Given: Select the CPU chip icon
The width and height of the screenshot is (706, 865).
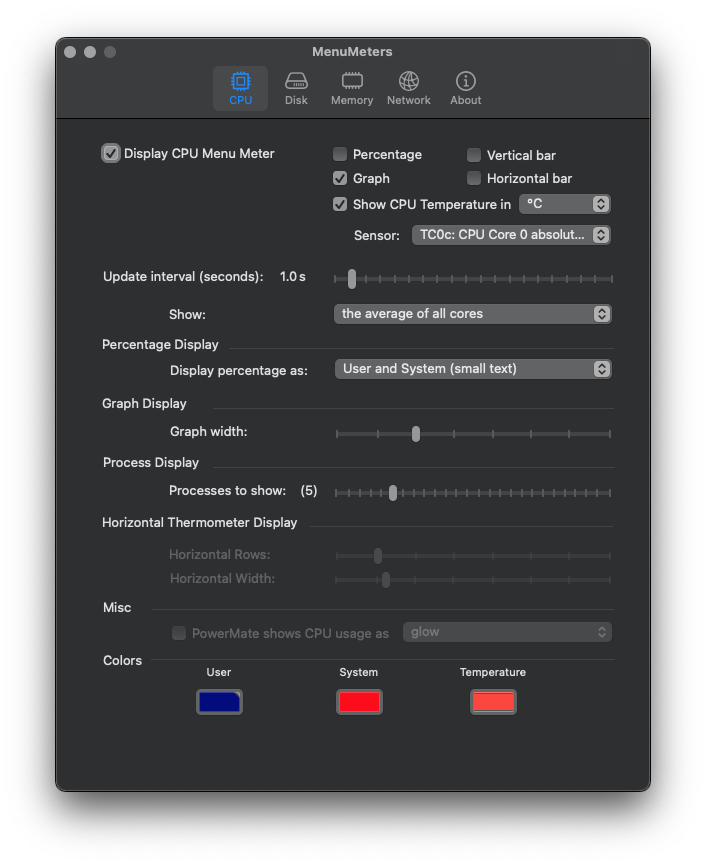Looking at the screenshot, I should (x=240, y=82).
